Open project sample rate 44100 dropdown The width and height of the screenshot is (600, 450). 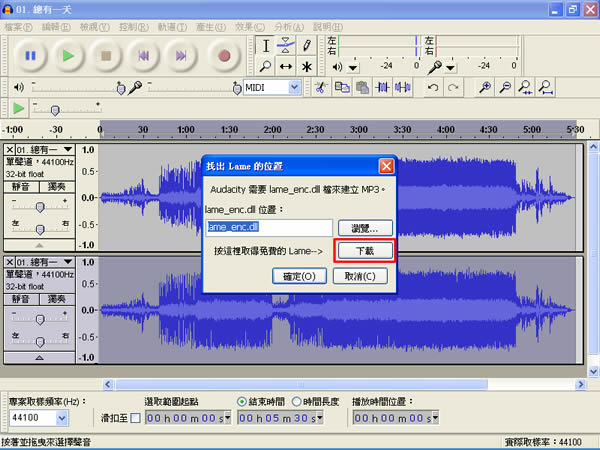62,418
